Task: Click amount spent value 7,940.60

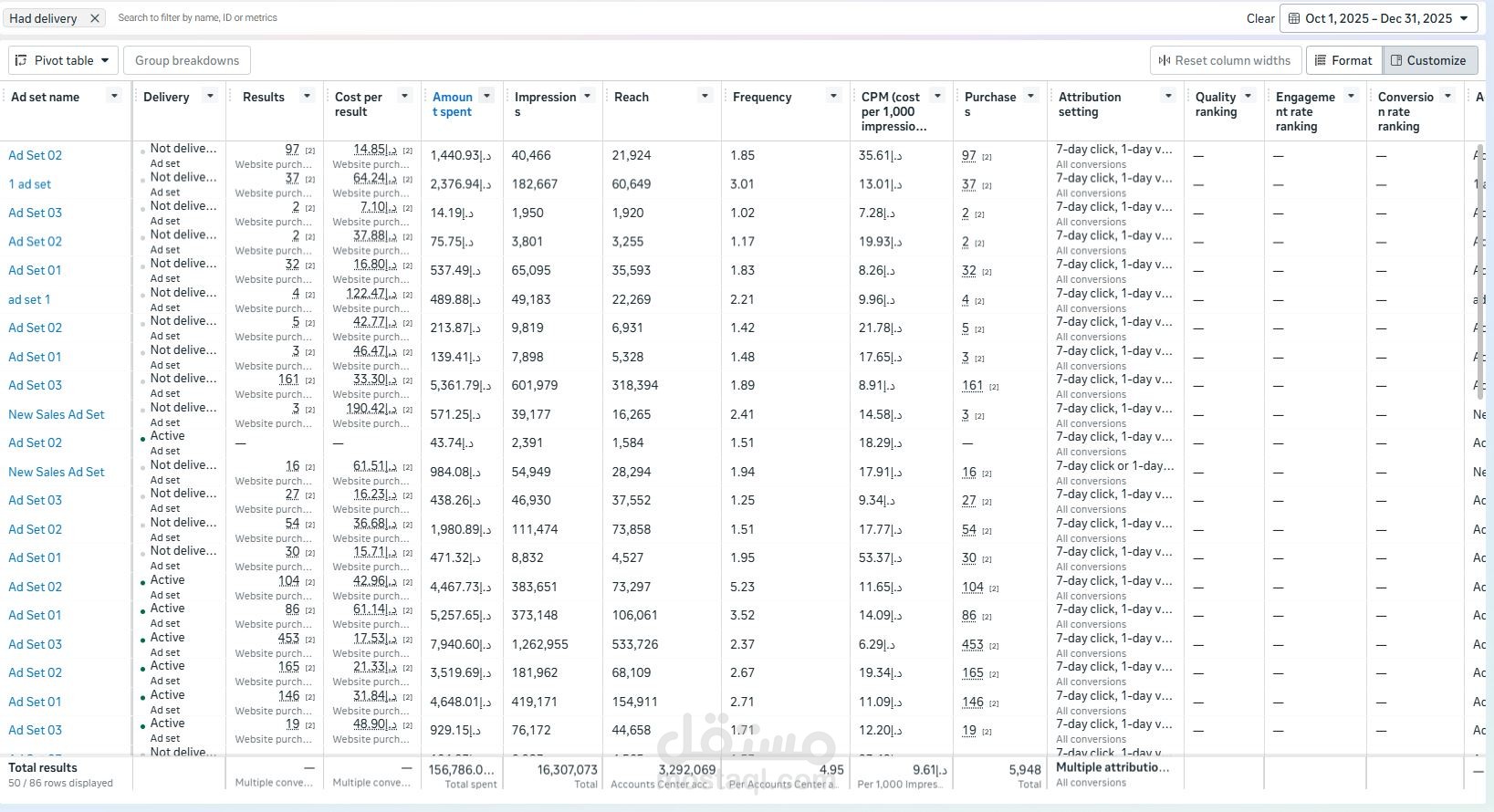Action: click(461, 644)
